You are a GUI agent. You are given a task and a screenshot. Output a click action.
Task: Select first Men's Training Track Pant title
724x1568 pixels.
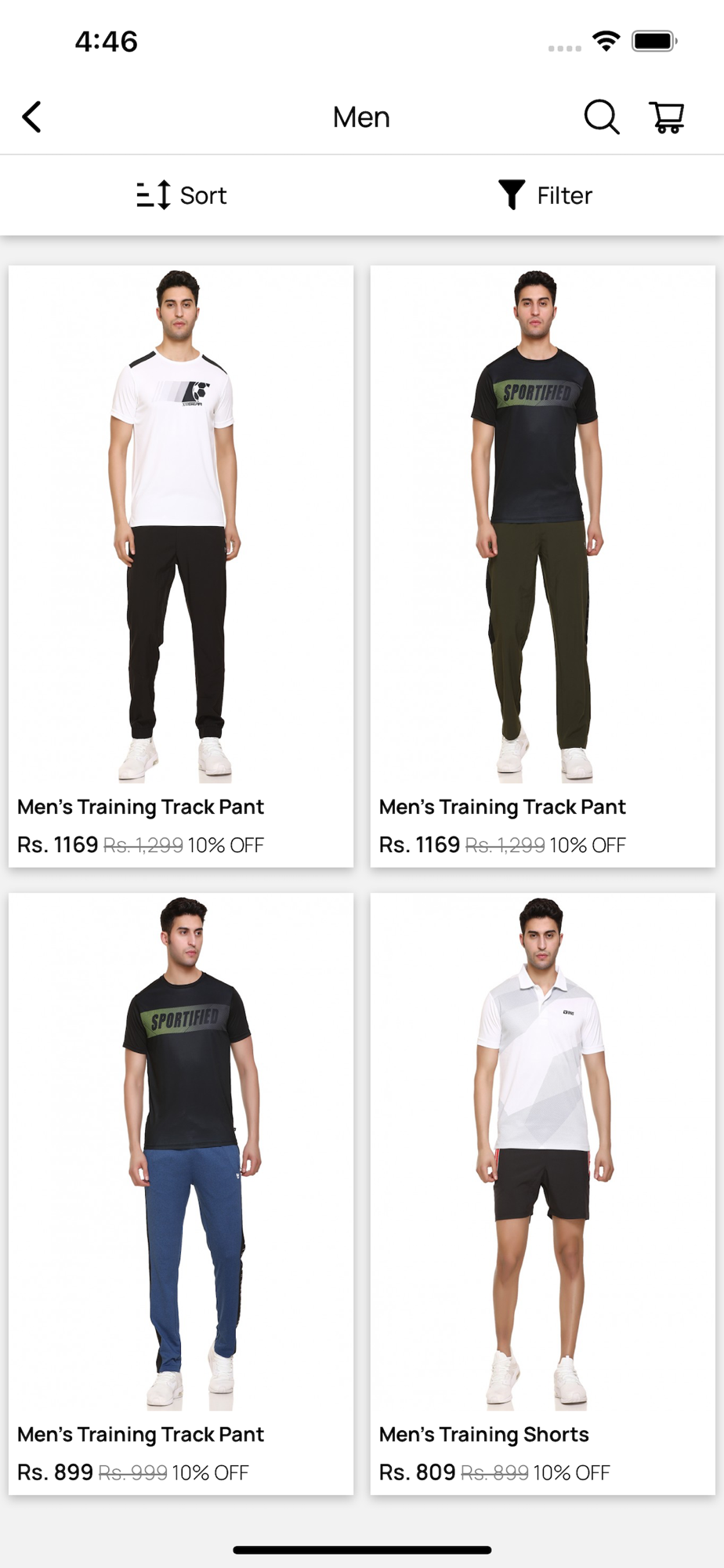pos(141,807)
